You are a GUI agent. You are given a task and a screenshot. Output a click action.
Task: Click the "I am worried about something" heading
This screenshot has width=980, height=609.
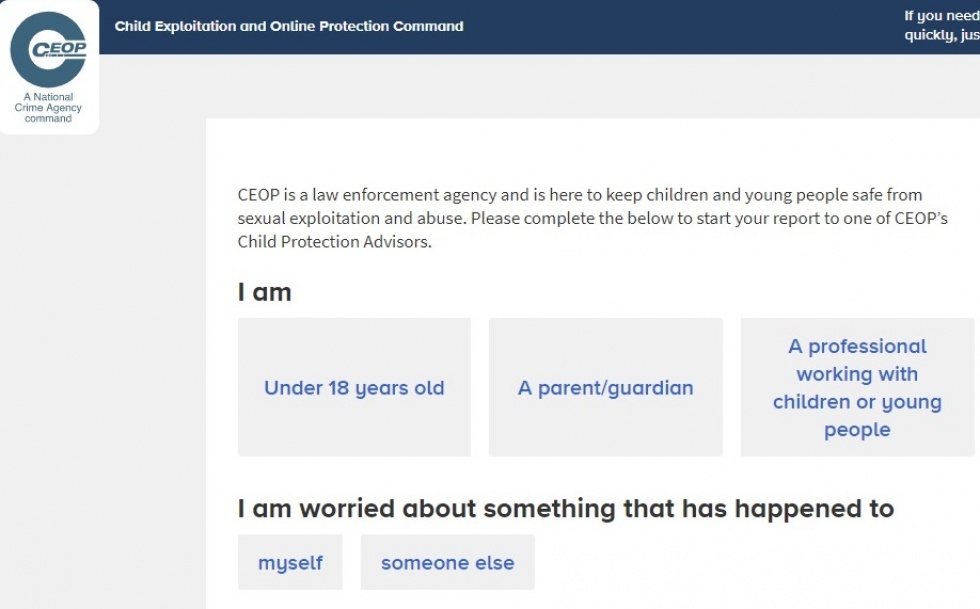point(565,508)
